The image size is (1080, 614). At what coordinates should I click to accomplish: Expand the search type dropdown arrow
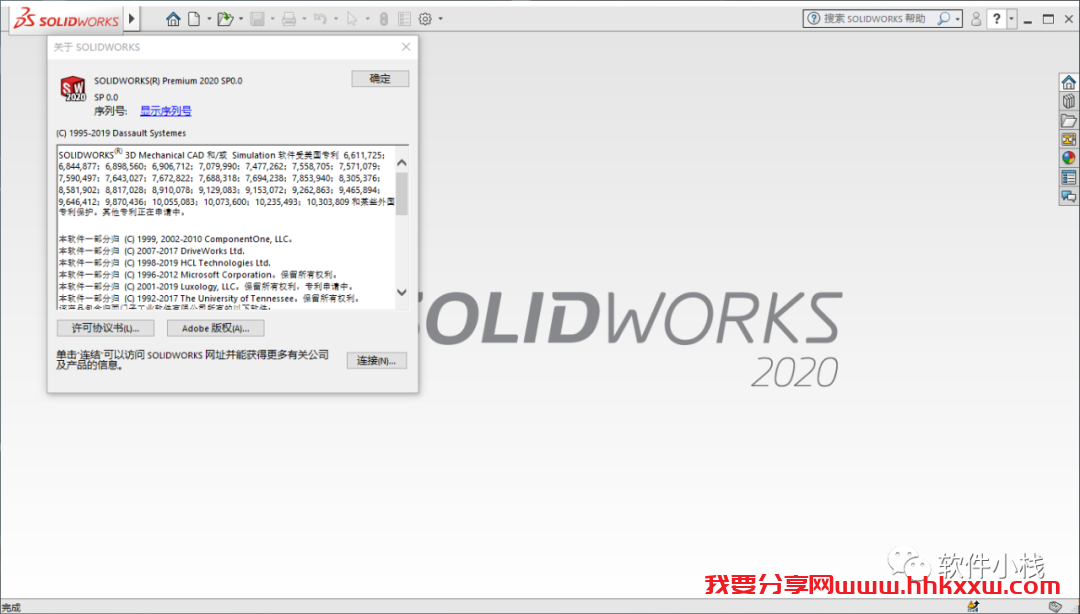[957, 19]
